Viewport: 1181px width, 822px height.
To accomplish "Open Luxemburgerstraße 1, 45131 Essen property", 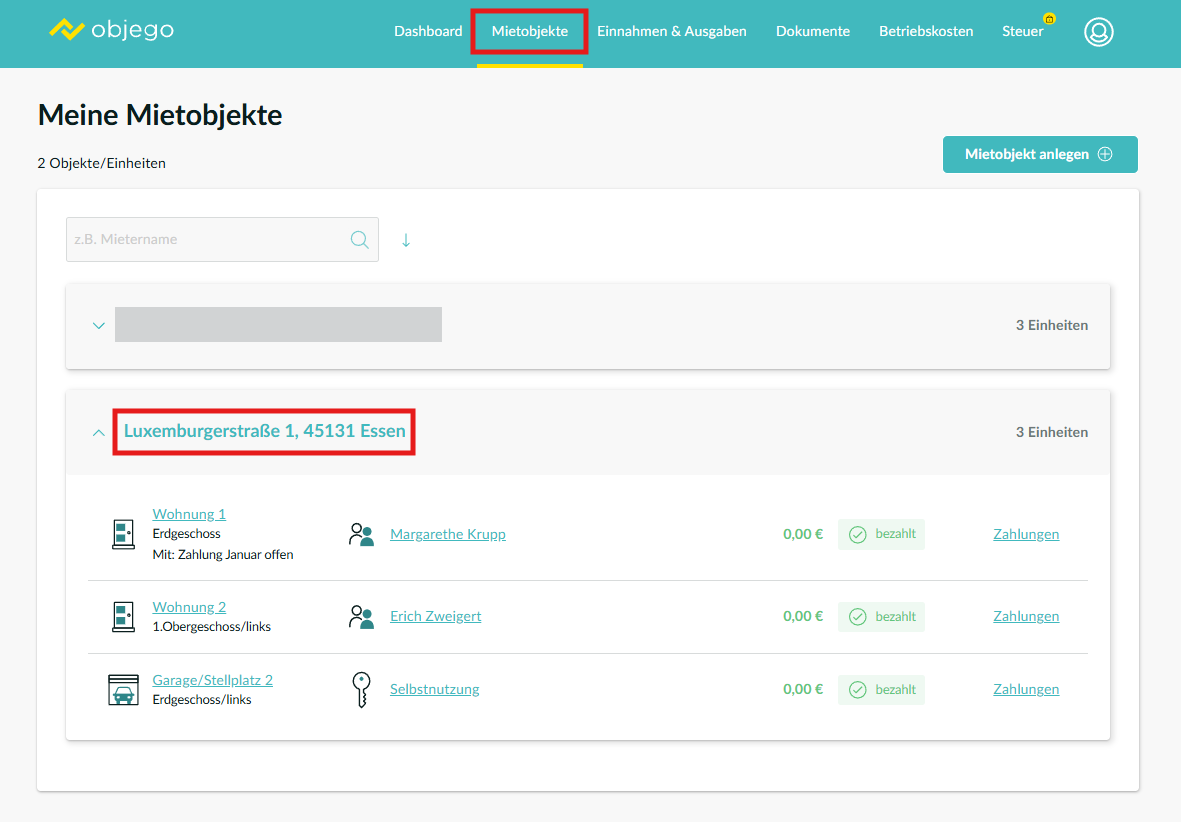I will [x=264, y=432].
